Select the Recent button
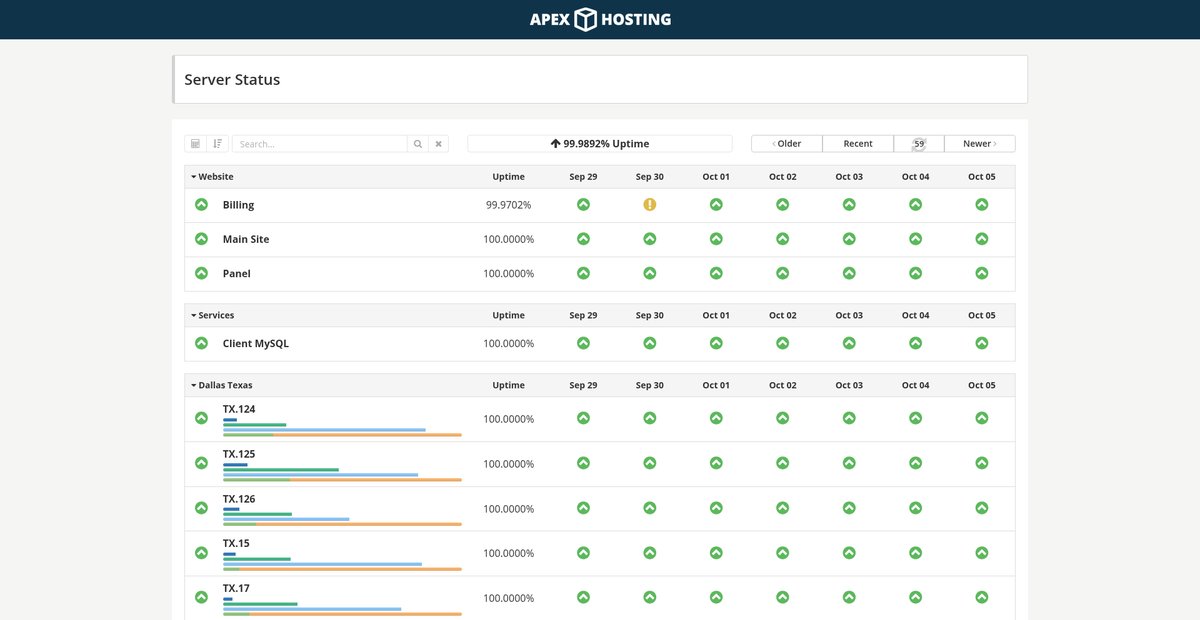 point(858,144)
